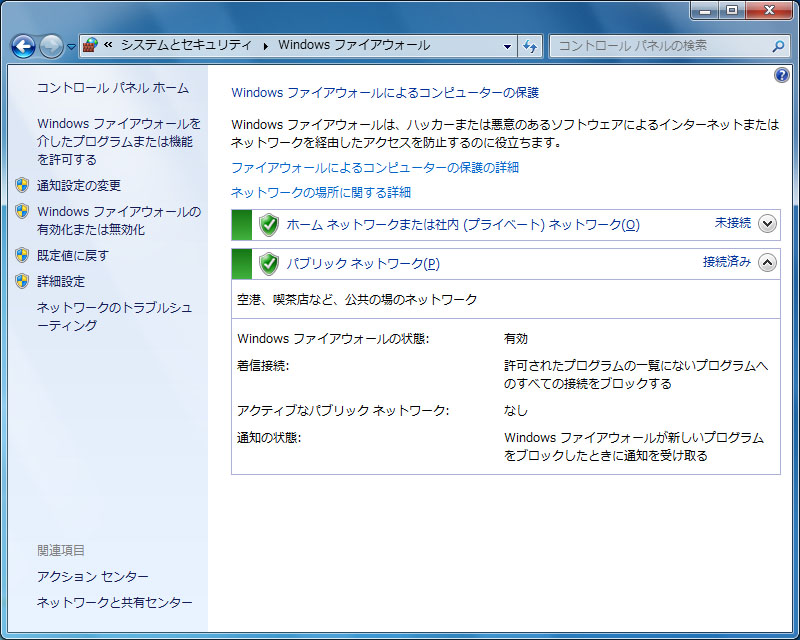Click the 関連項目 heading
The image size is (800, 640).
(61, 550)
